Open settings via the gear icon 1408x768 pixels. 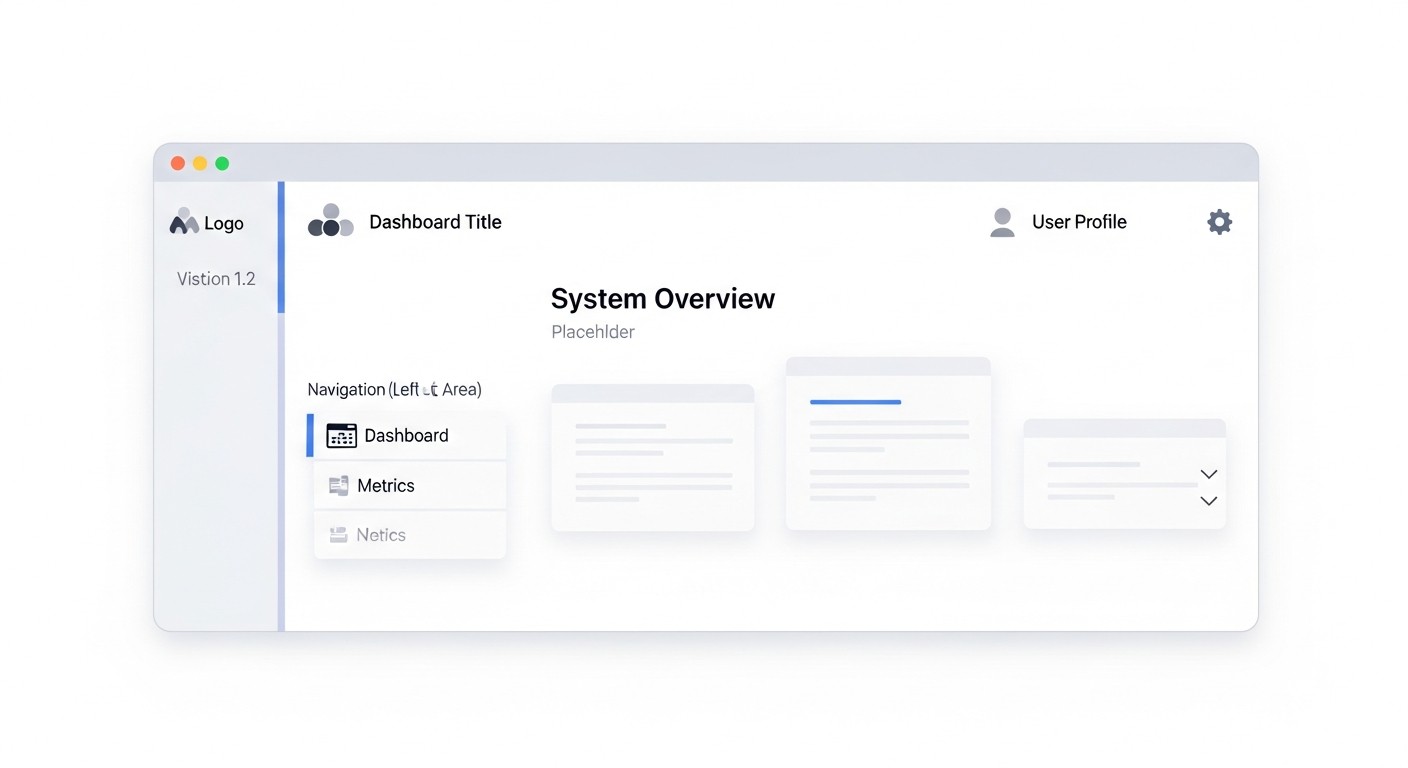tap(1219, 221)
